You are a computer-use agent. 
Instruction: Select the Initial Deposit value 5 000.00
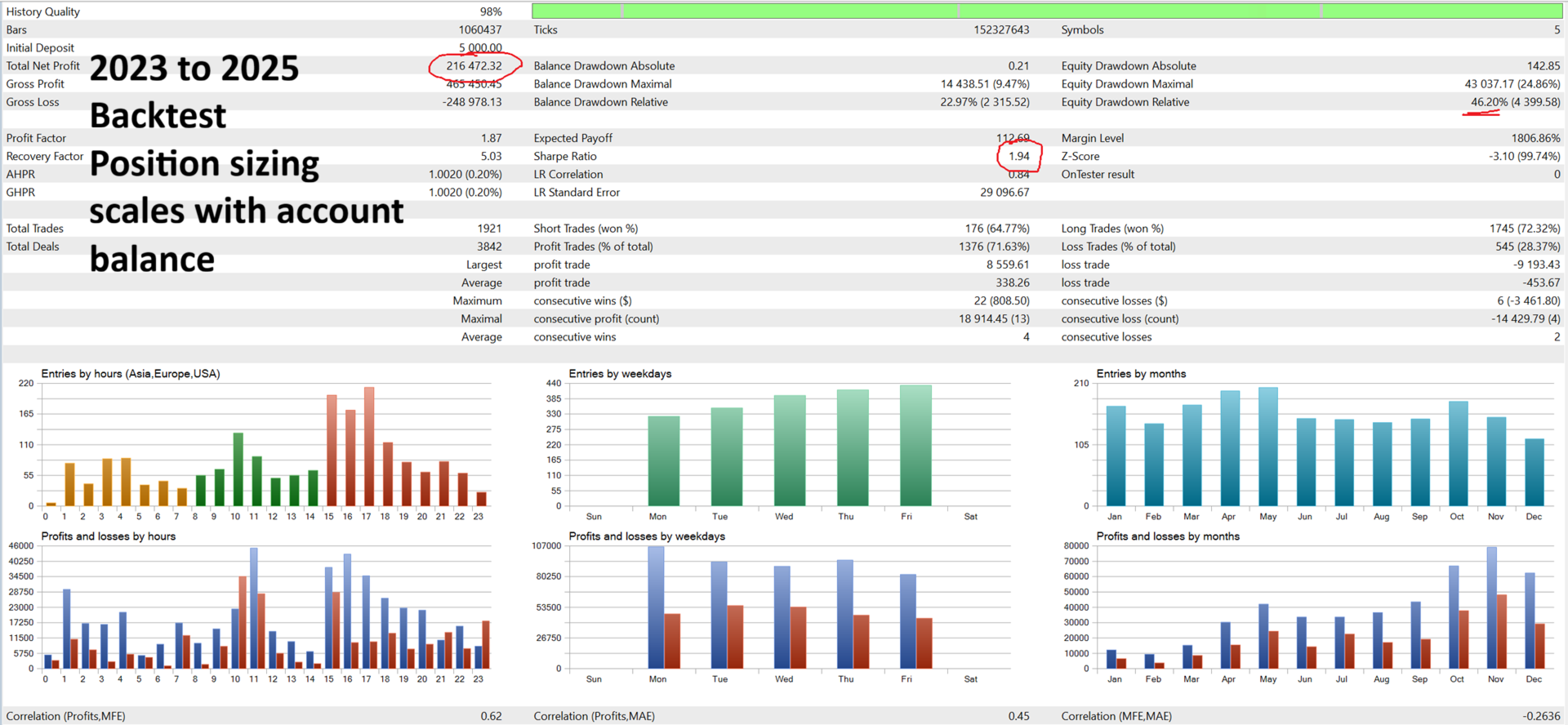tap(480, 47)
